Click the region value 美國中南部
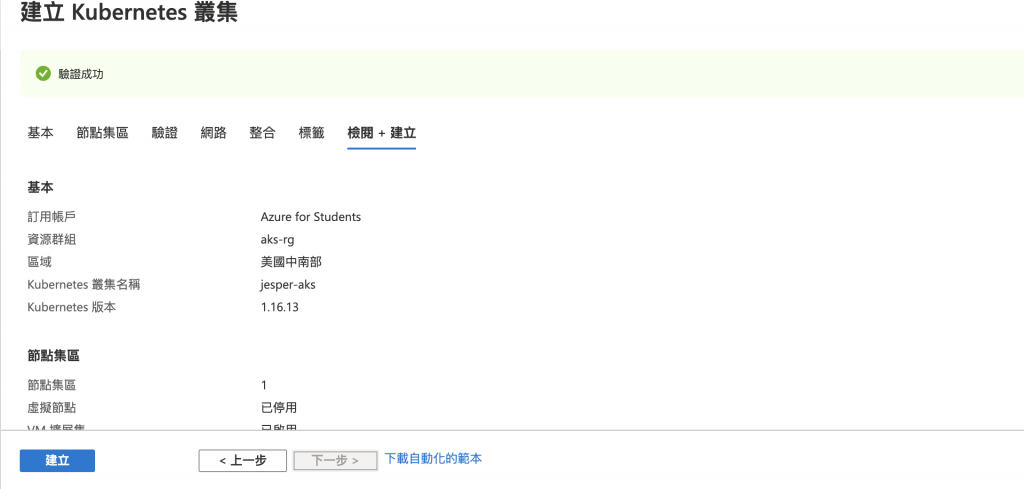The image size is (1024, 489). tap(291, 262)
